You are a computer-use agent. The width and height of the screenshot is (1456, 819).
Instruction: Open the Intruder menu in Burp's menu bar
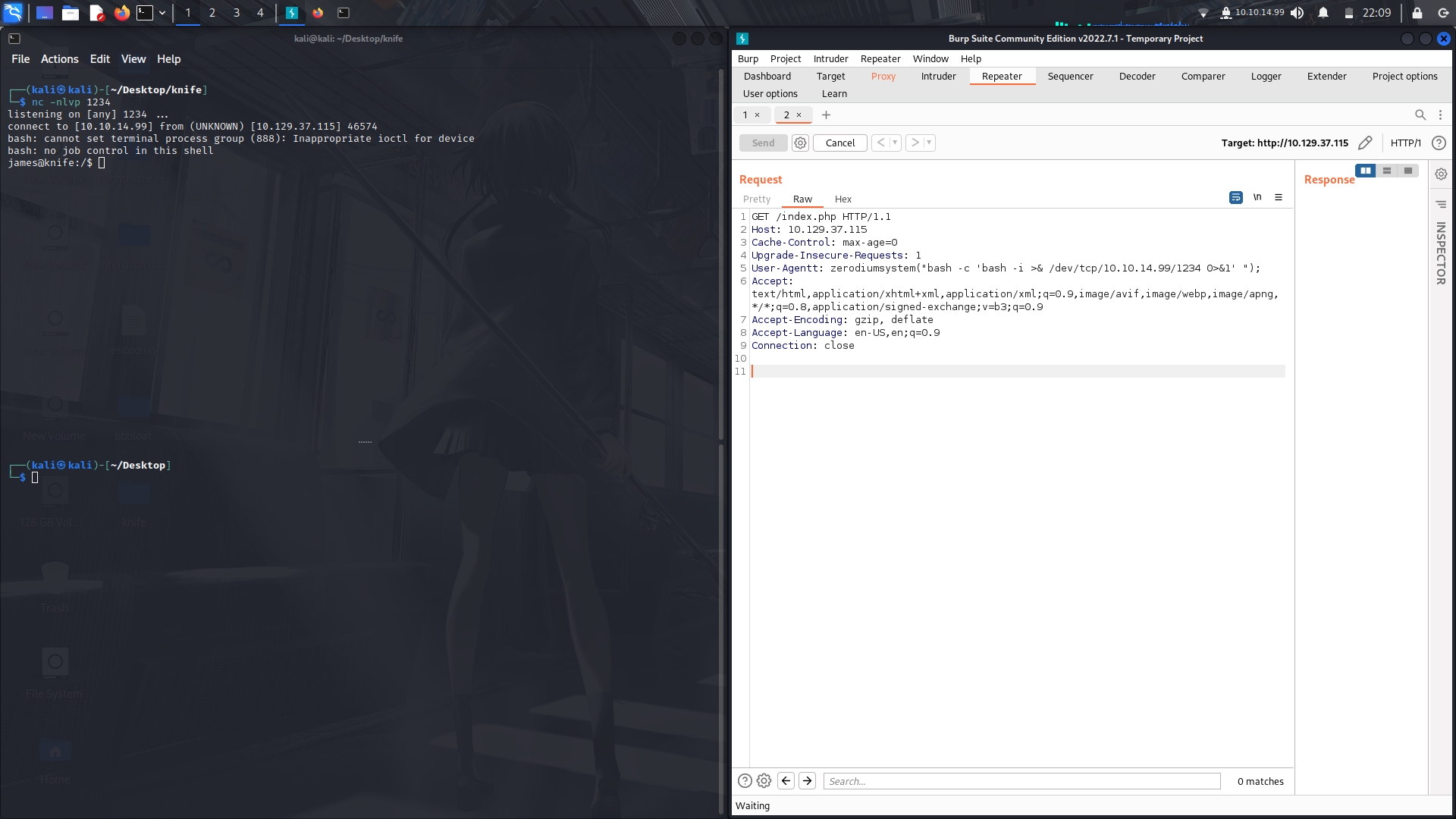(x=830, y=58)
